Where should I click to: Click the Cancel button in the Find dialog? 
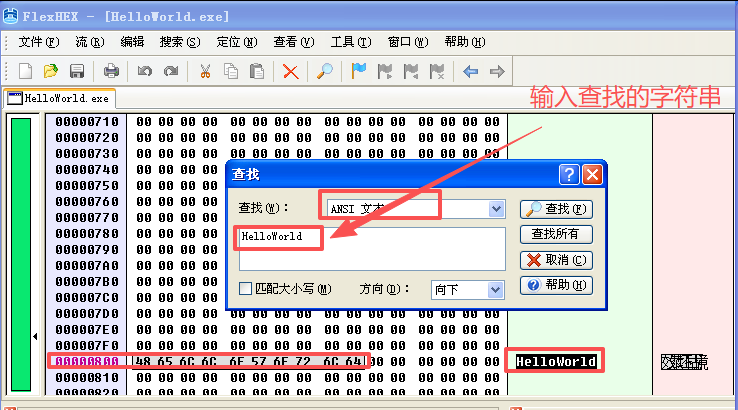(x=556, y=260)
